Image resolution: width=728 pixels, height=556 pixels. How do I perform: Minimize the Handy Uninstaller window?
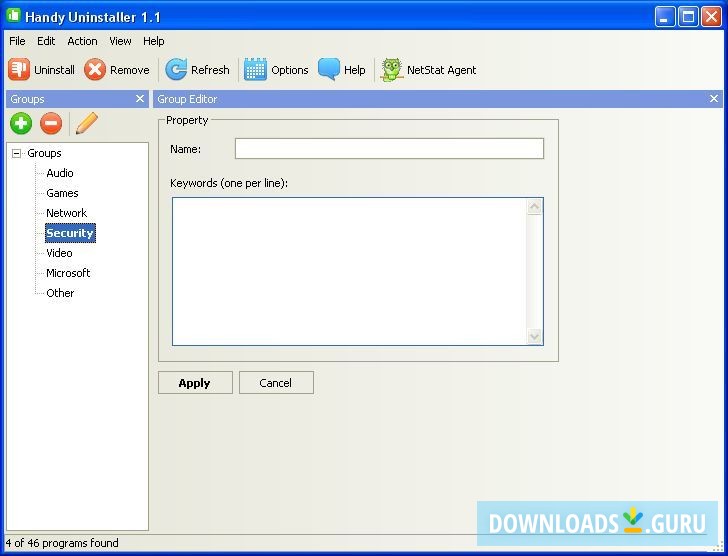click(665, 17)
